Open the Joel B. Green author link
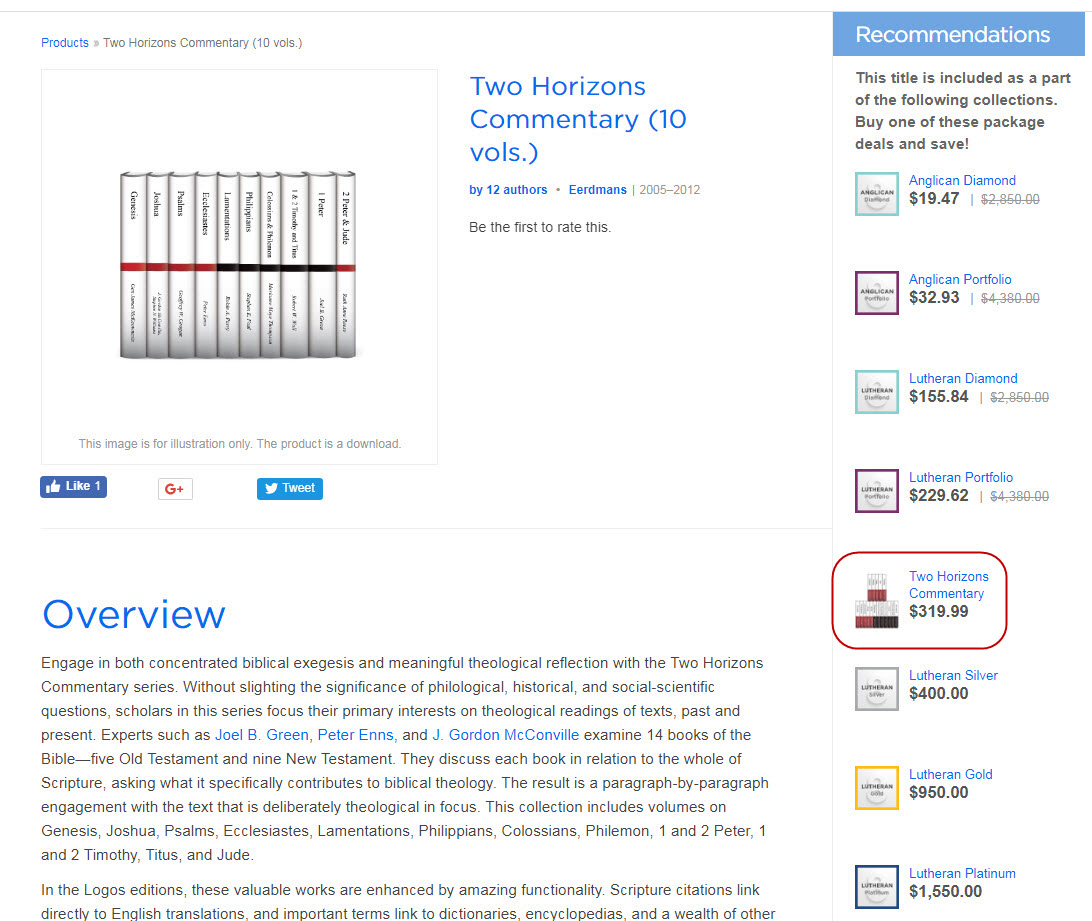1092x921 pixels. 262,735
